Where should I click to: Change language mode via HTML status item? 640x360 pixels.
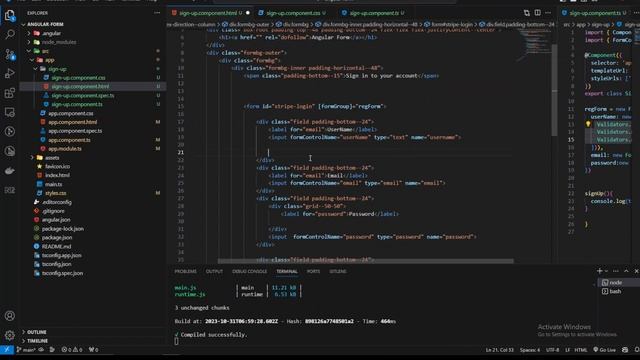point(580,350)
